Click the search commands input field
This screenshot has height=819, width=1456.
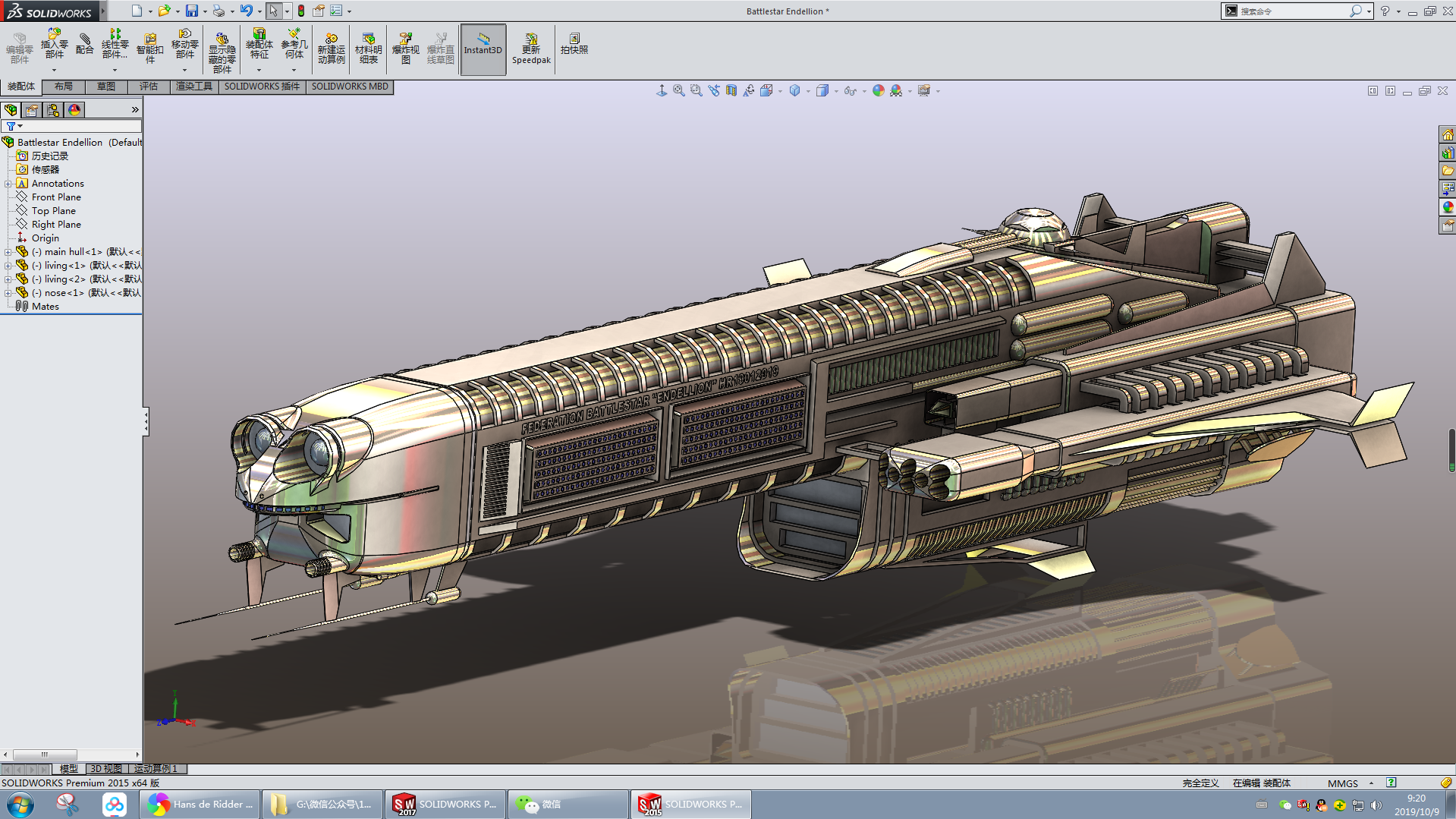(x=1294, y=11)
